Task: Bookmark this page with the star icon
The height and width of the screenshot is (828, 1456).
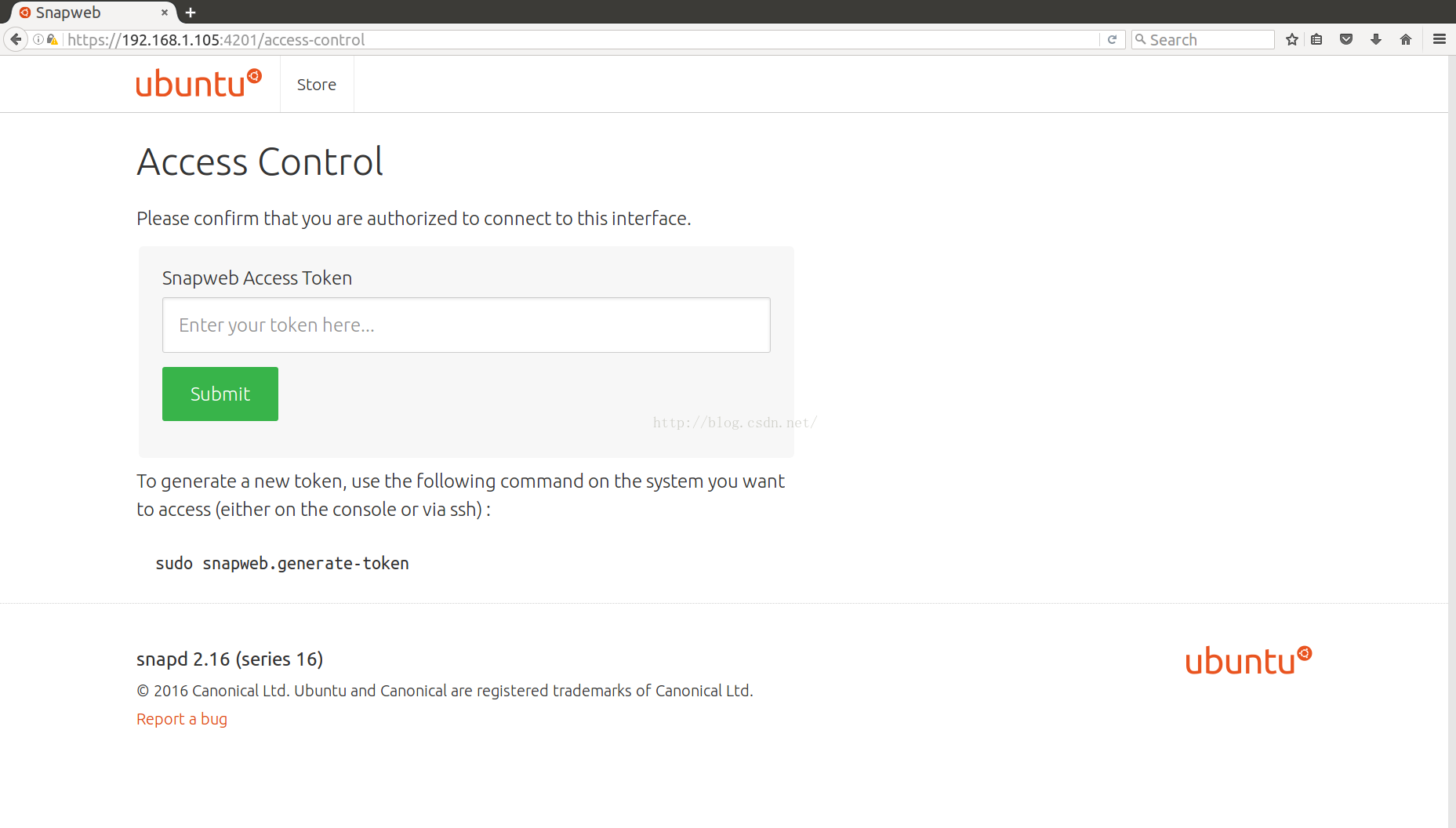Action: (1292, 39)
